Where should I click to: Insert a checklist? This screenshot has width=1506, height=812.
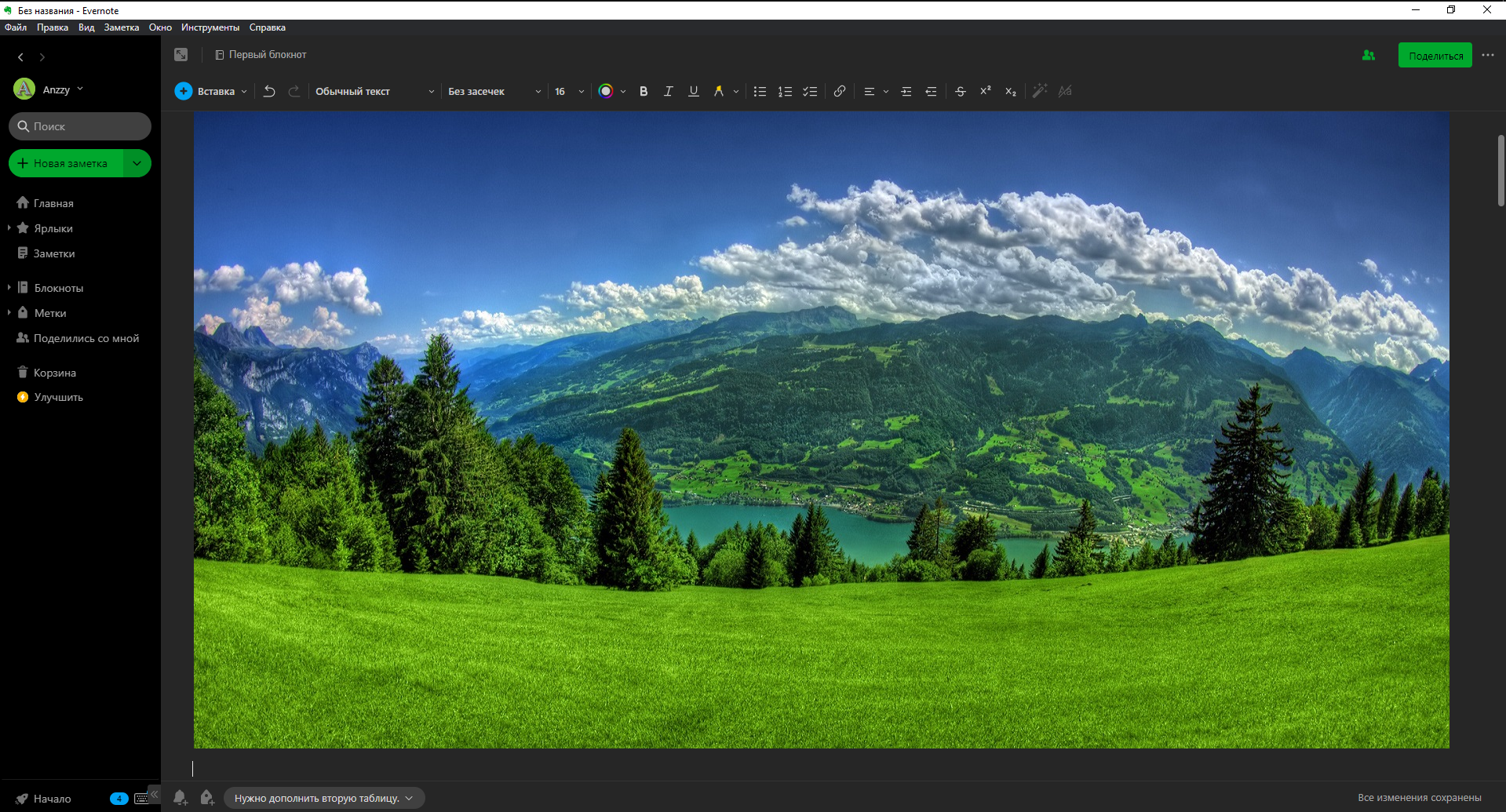pos(810,91)
